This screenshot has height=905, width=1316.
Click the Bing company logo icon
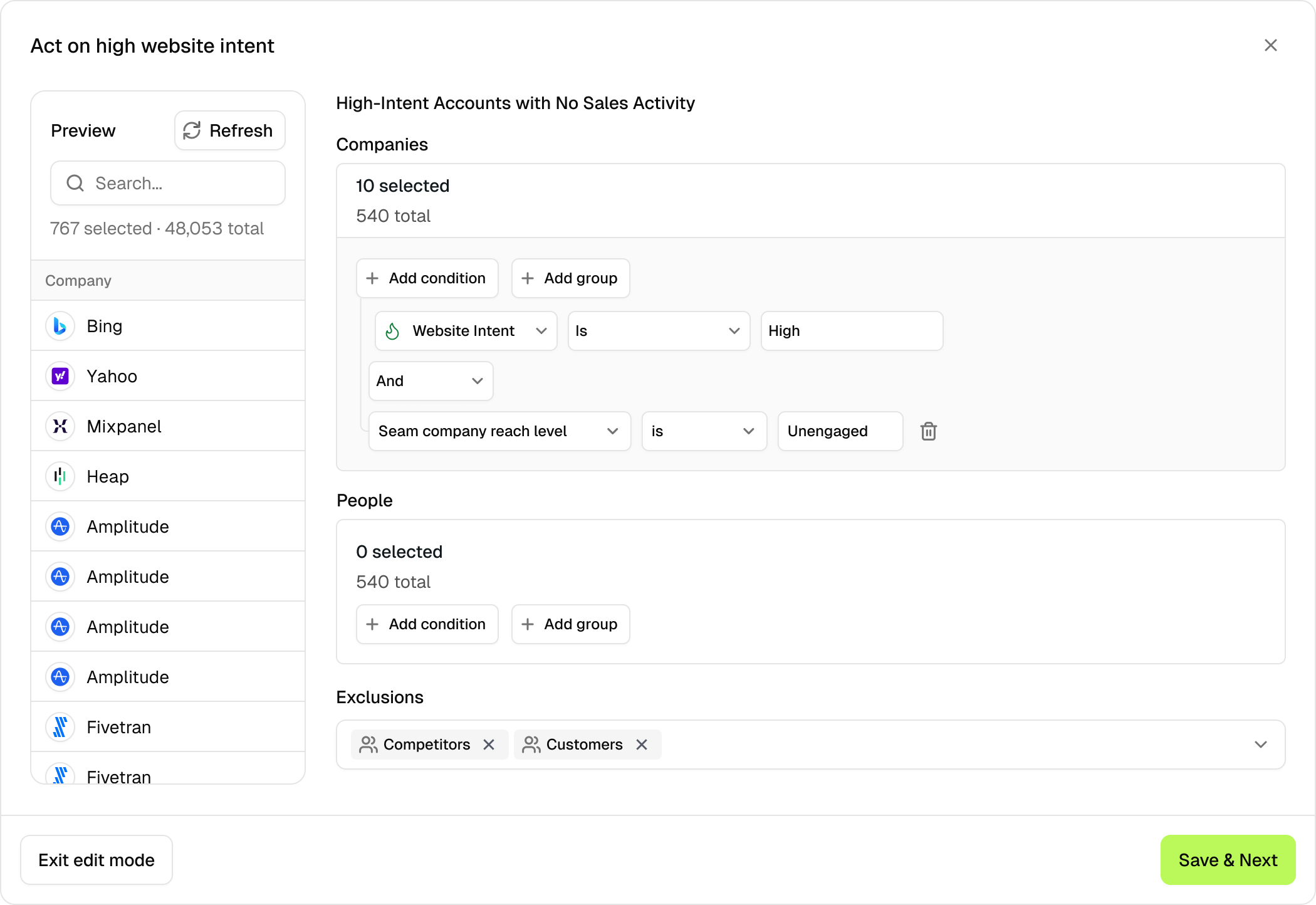click(x=60, y=326)
